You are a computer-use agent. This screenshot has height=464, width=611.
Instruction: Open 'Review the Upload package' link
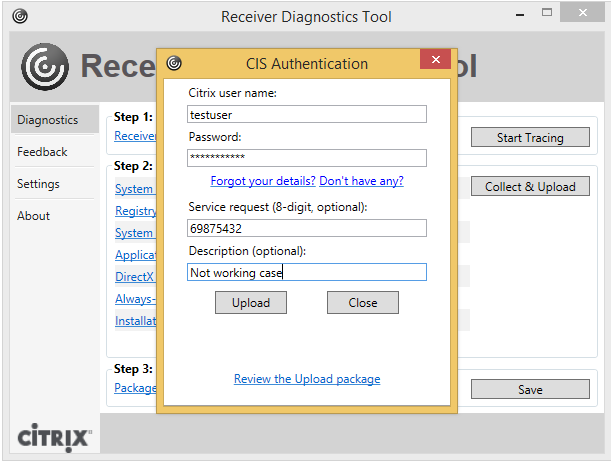[x=307, y=379]
